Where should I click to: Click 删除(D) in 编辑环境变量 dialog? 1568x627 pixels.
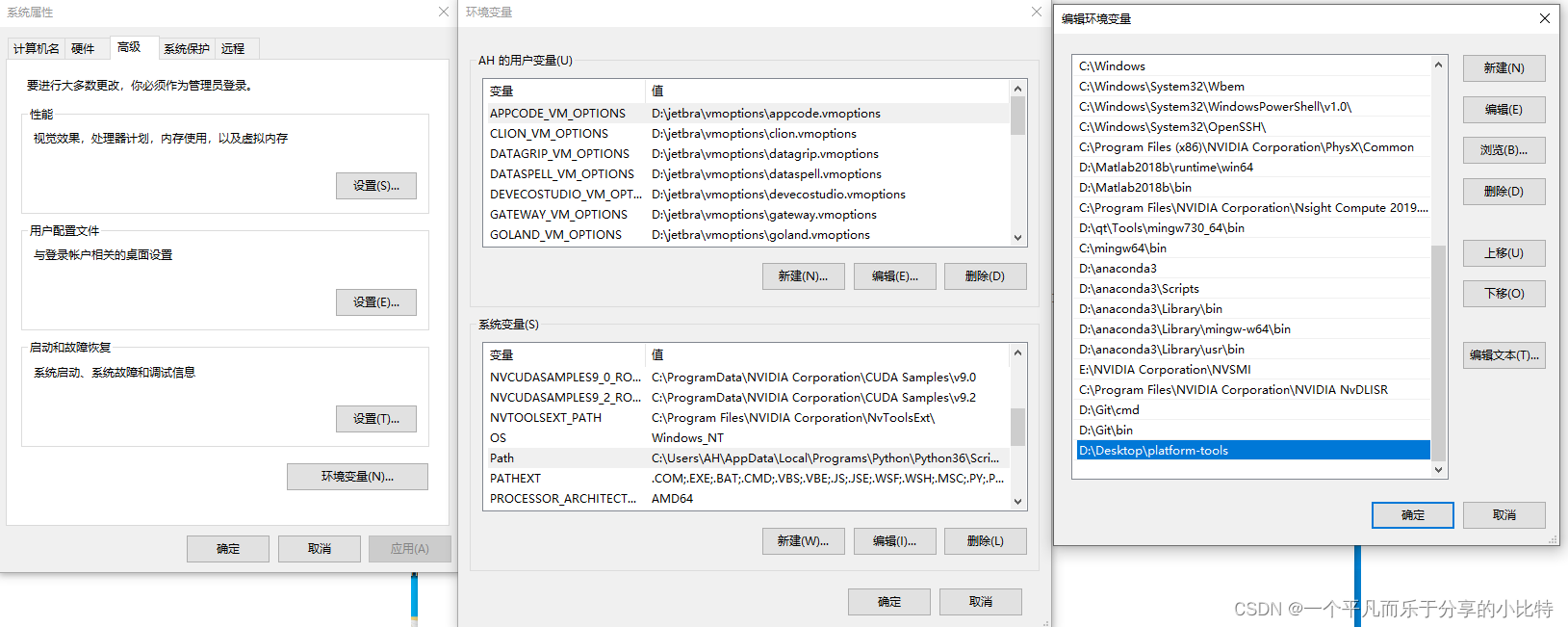[x=1504, y=192]
